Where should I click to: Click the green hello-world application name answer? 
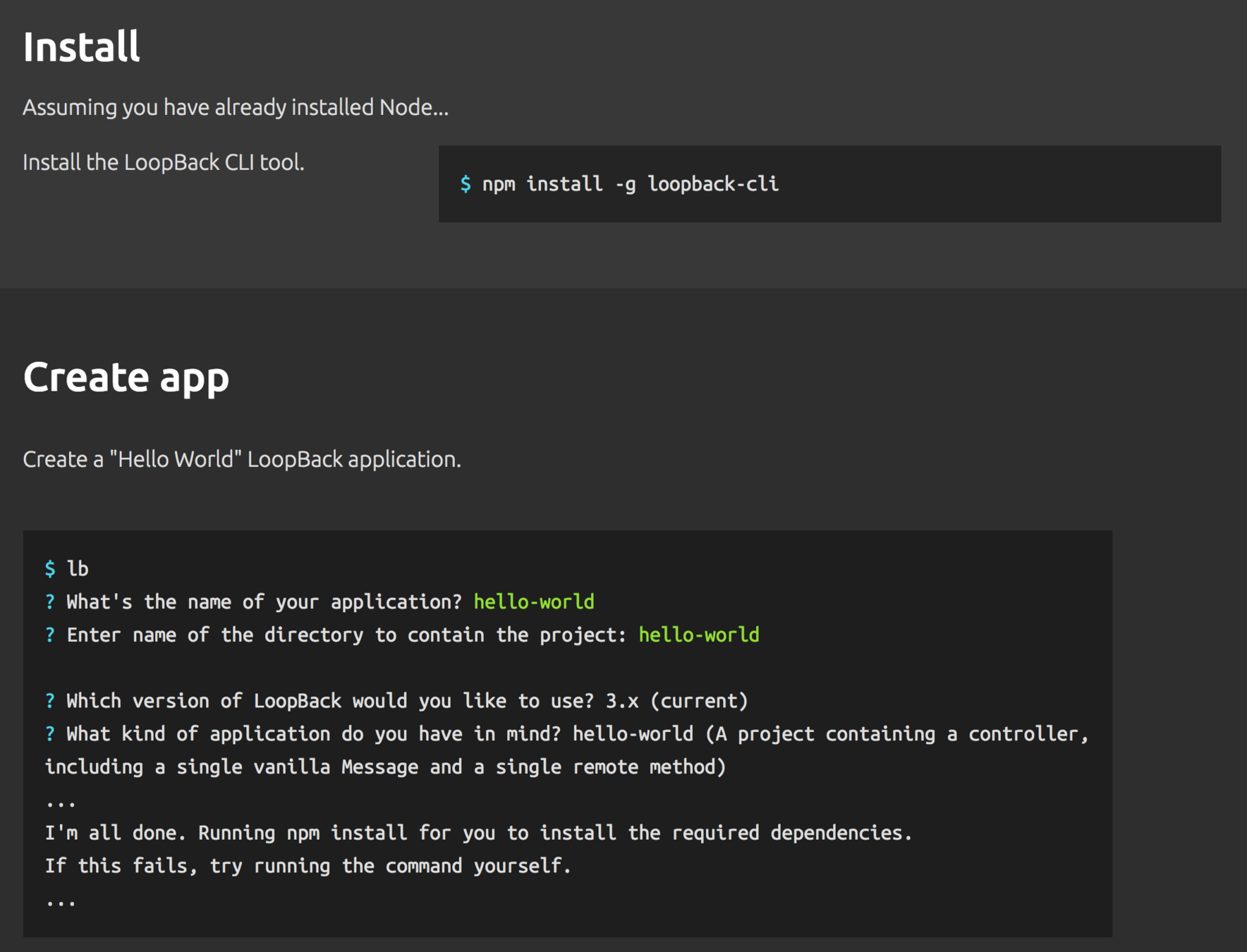[534, 602]
